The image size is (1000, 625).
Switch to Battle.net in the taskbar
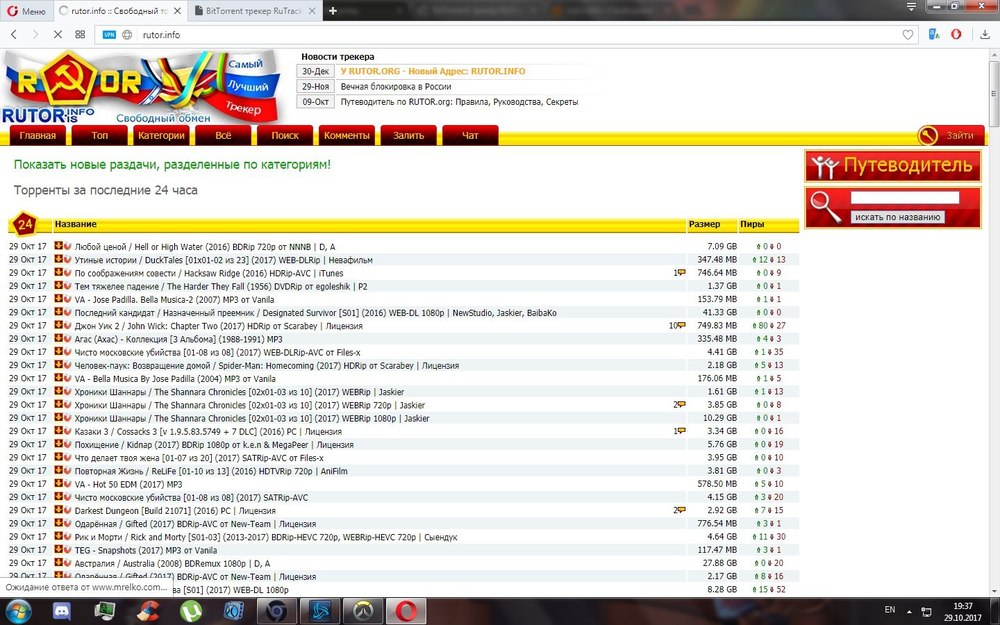320,611
